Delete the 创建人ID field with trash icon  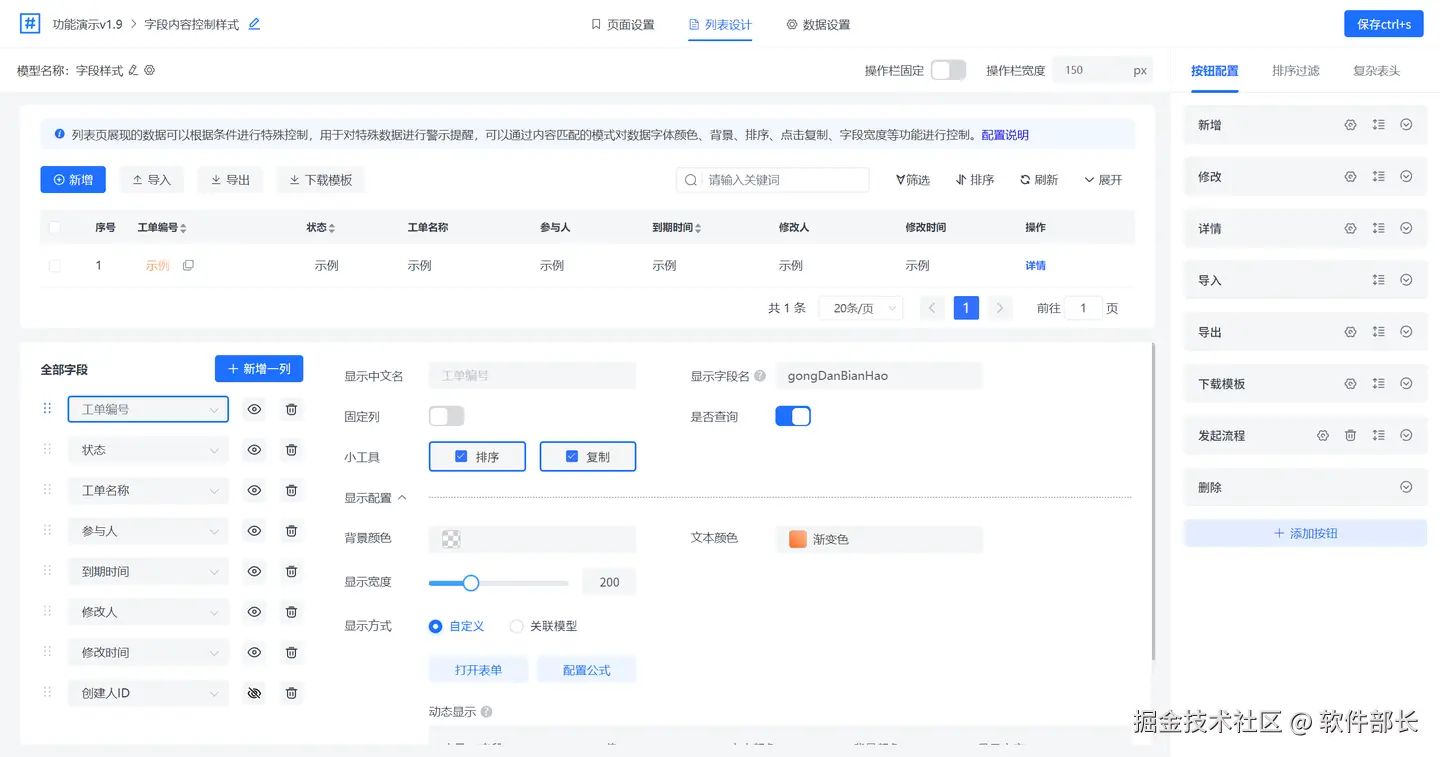click(x=291, y=693)
